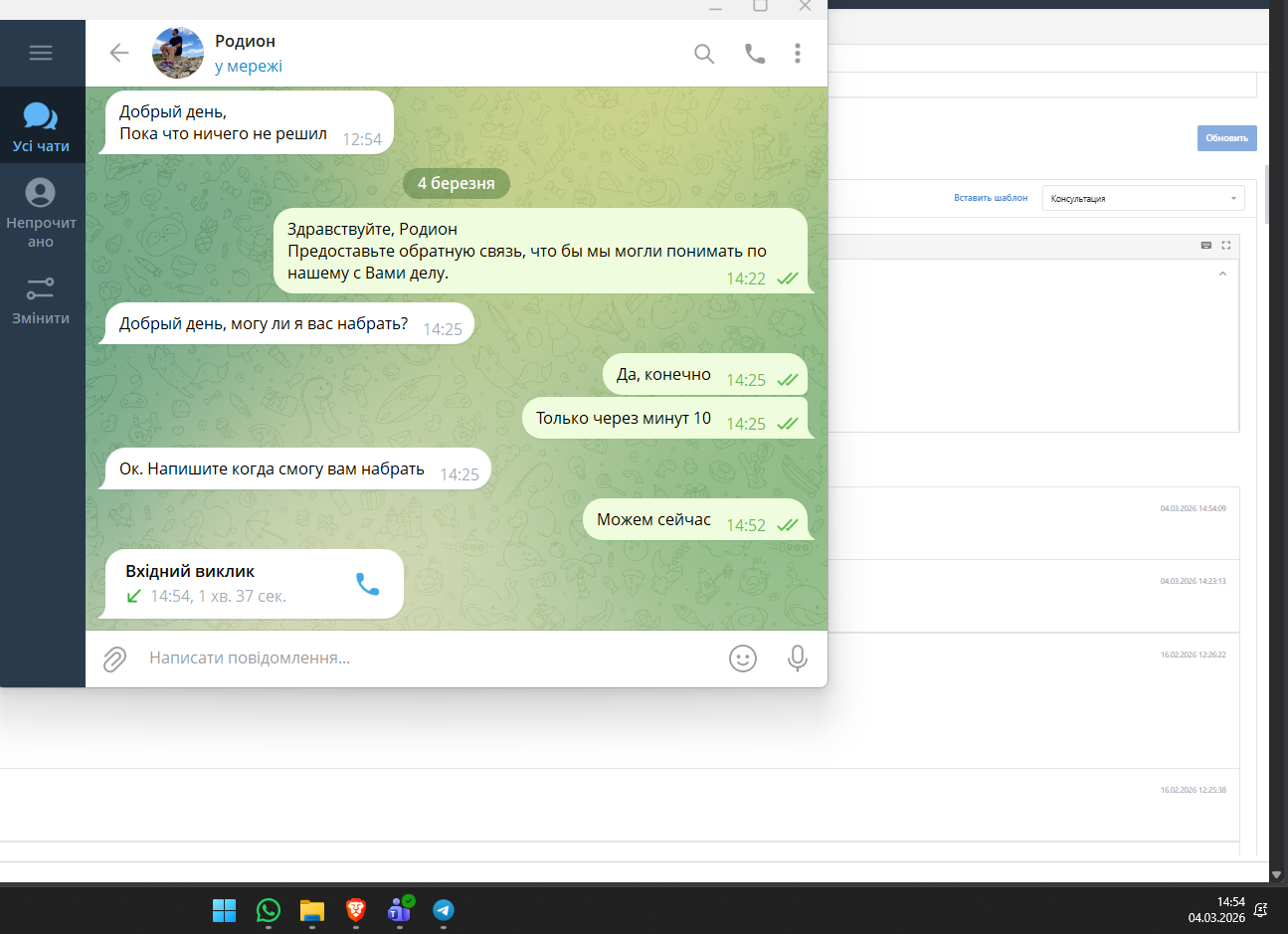Image resolution: width=1288 pixels, height=934 pixels.
Task: Click the 04.03.2026 14:54:09 timestamp
Action: (1193, 508)
